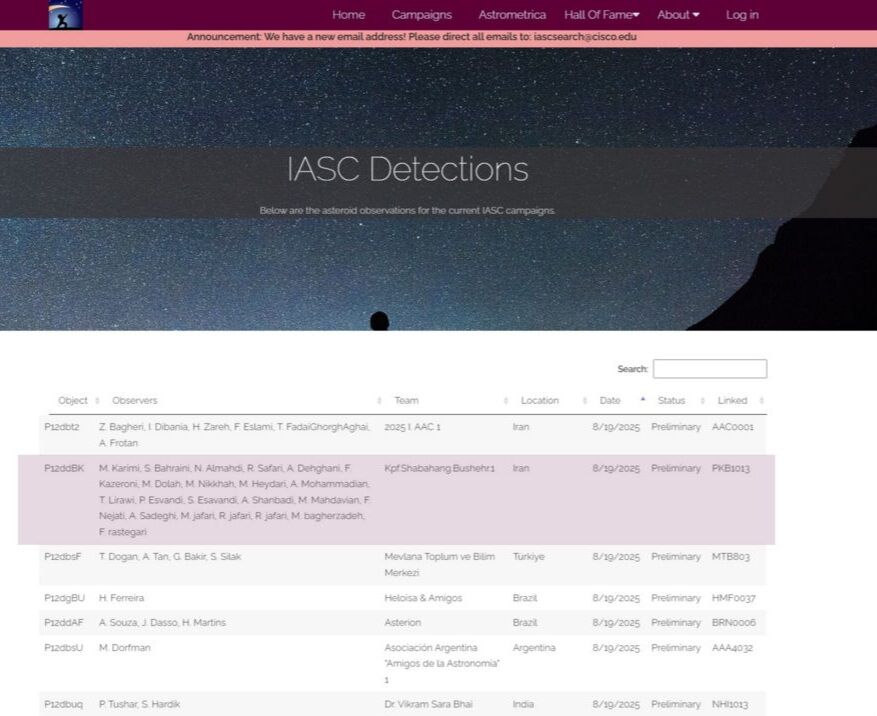Click the P12dgBU row by H. Ferreira

click(x=403, y=598)
